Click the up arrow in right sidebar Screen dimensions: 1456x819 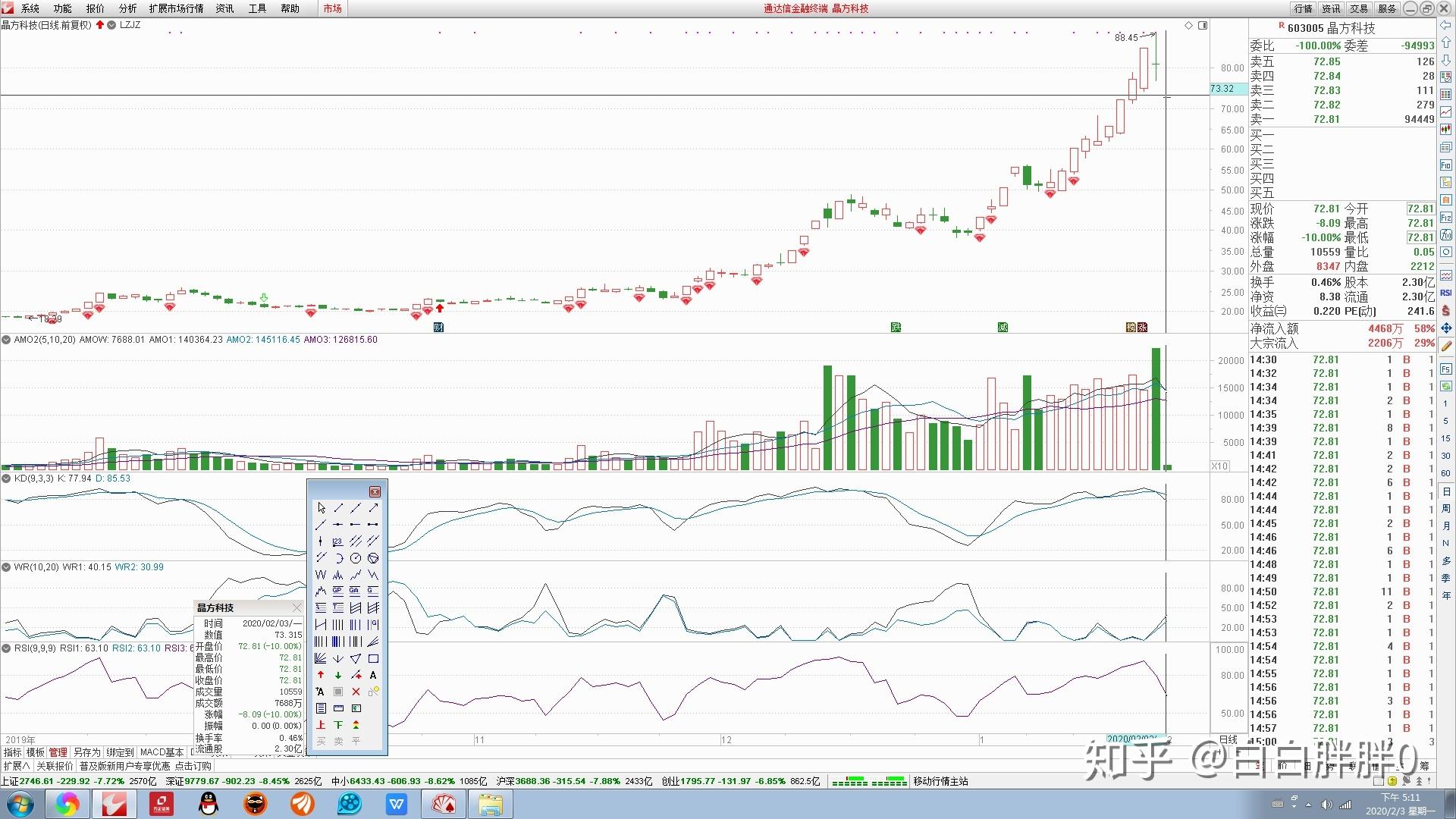1446,42
